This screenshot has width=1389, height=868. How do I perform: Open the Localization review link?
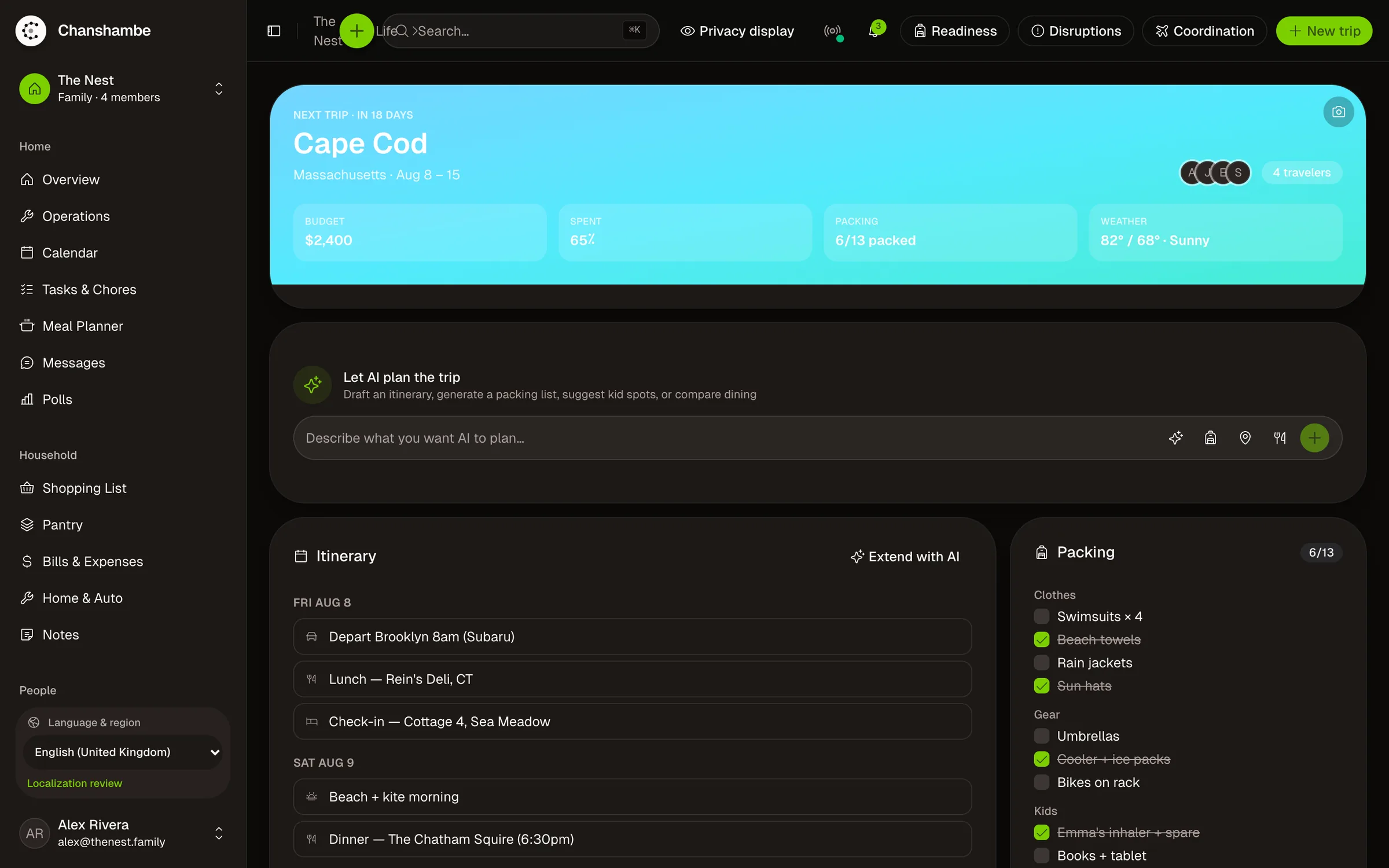[75, 783]
